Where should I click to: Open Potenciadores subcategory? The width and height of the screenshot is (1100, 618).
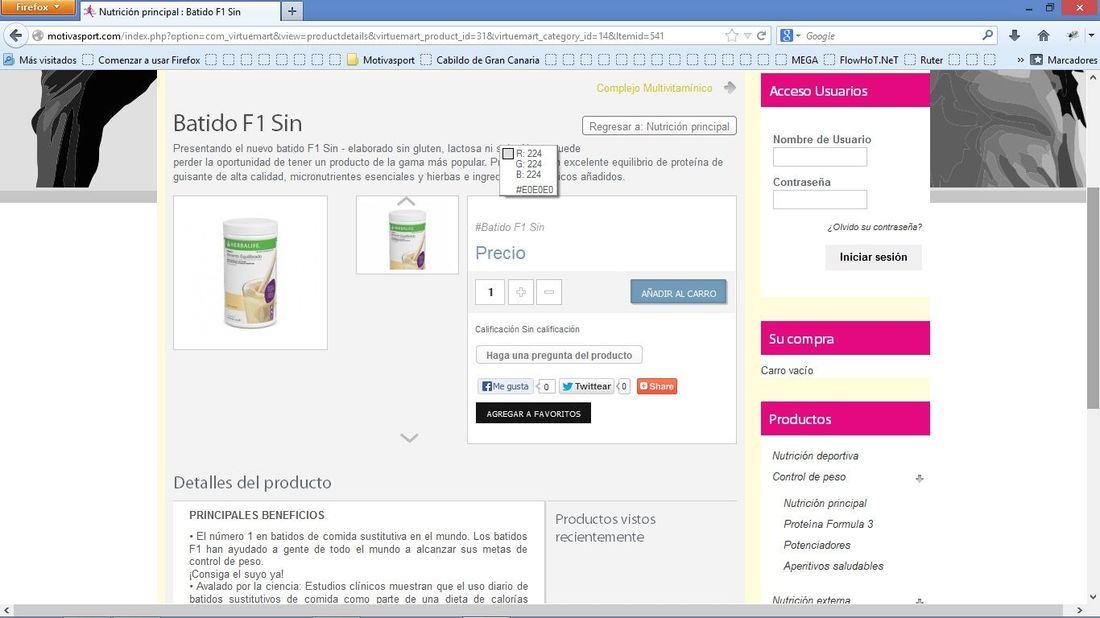(x=817, y=545)
